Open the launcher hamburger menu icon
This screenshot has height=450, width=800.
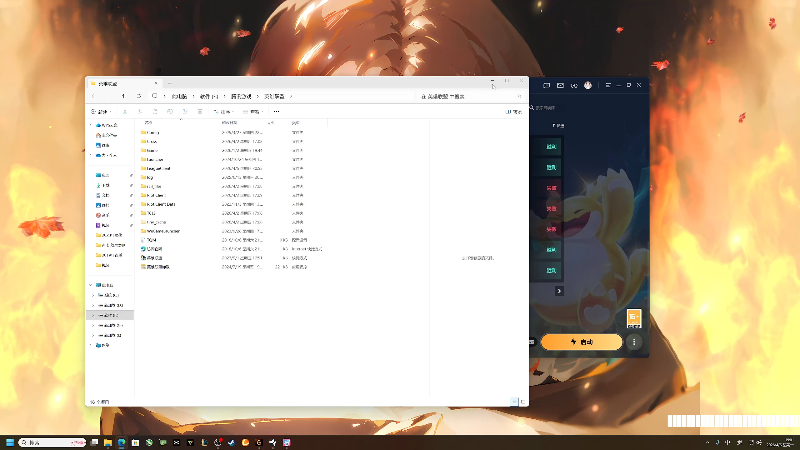click(608, 85)
